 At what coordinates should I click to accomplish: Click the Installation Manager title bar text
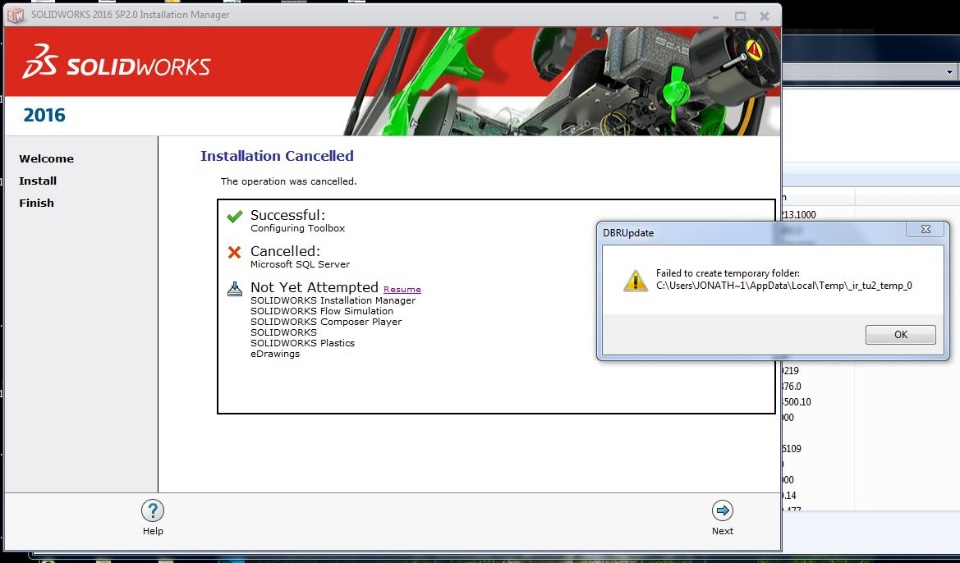click(x=130, y=15)
